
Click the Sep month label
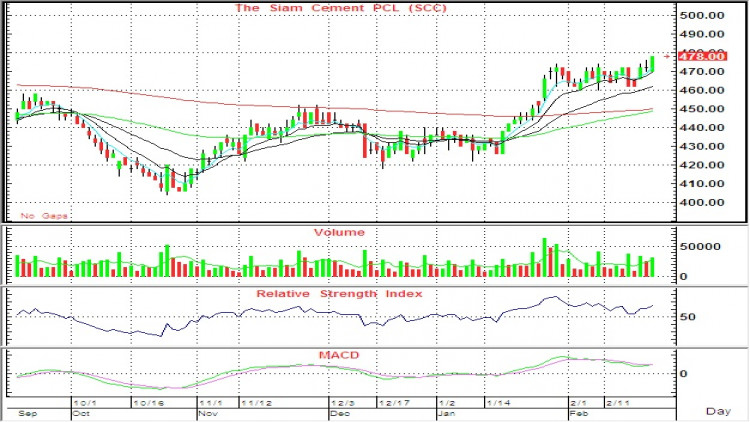point(27,413)
